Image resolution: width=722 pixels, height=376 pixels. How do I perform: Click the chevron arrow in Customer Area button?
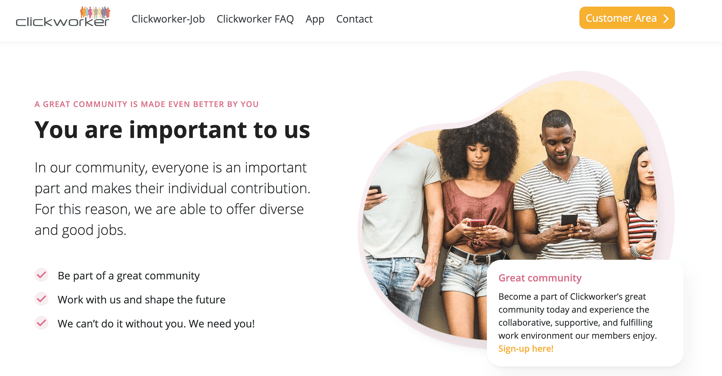tap(666, 18)
